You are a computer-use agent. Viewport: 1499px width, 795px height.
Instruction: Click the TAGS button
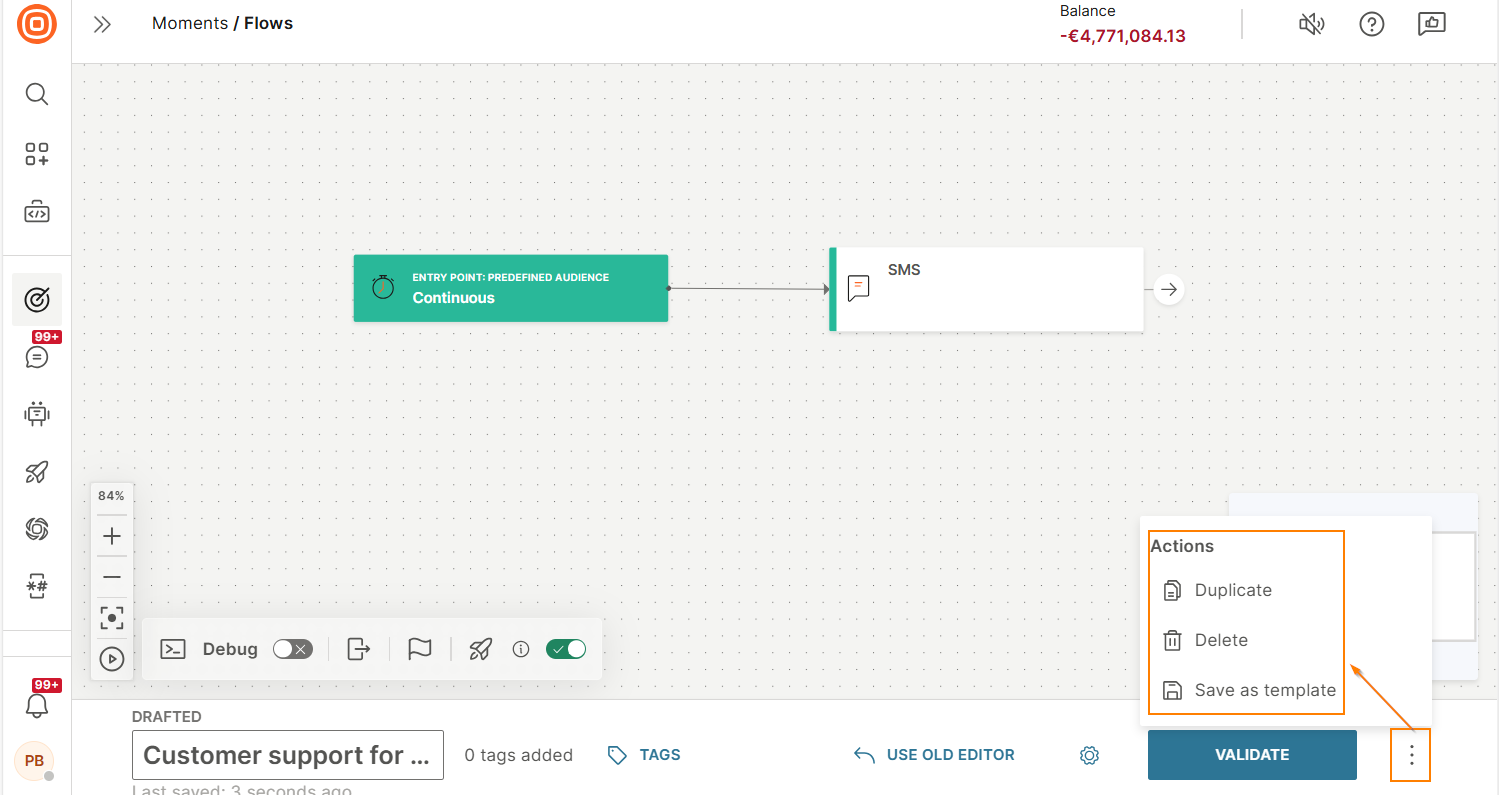pos(644,755)
